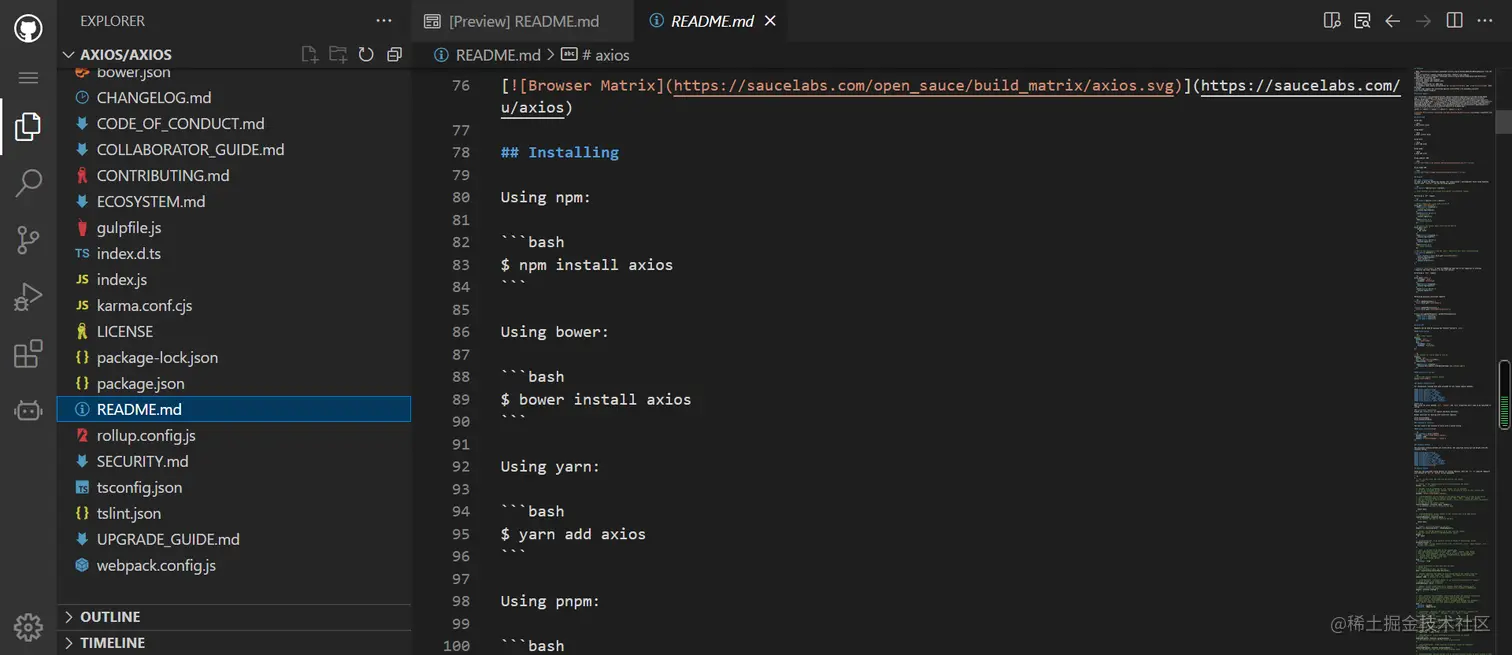Close the README.md editor tab
Image resolution: width=1512 pixels, height=655 pixels.
point(770,21)
